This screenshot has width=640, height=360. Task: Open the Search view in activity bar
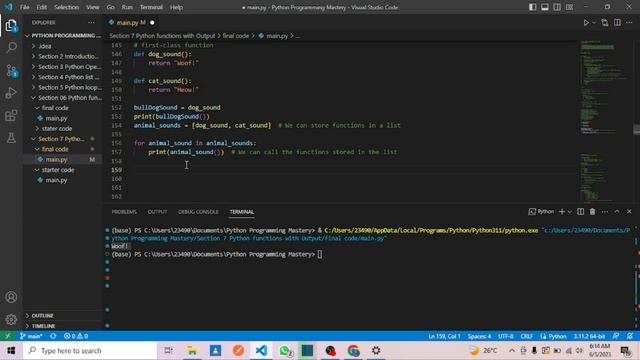[x=11, y=48]
